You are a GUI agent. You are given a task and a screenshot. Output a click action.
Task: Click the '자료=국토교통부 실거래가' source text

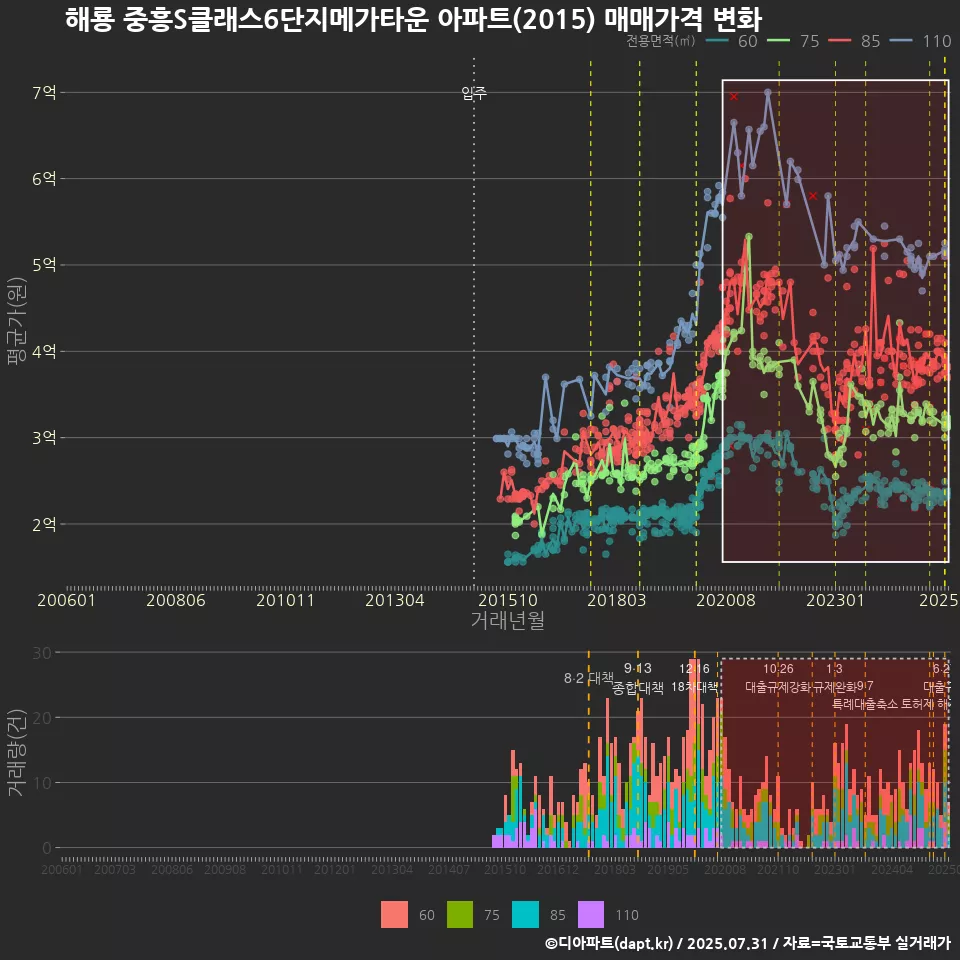(x=866, y=943)
